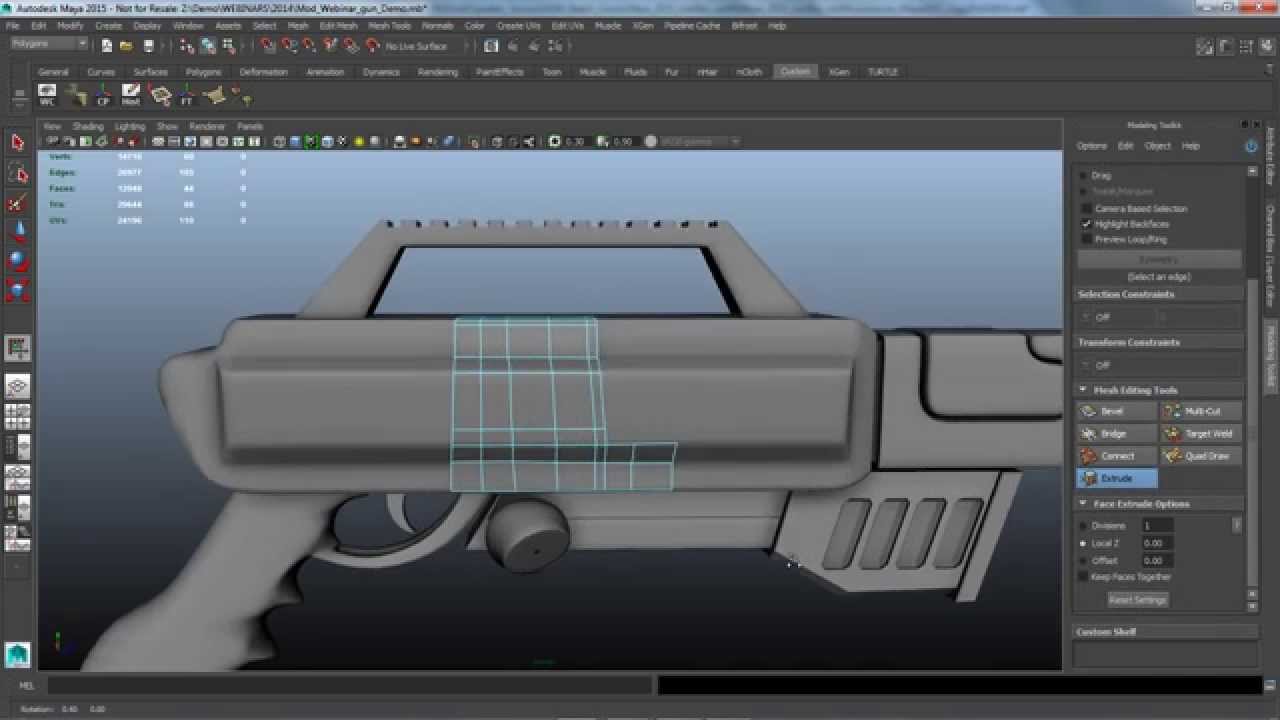Open the Polygons menu set dropdown
Viewport: 1280px width, 720px height.
pos(48,45)
